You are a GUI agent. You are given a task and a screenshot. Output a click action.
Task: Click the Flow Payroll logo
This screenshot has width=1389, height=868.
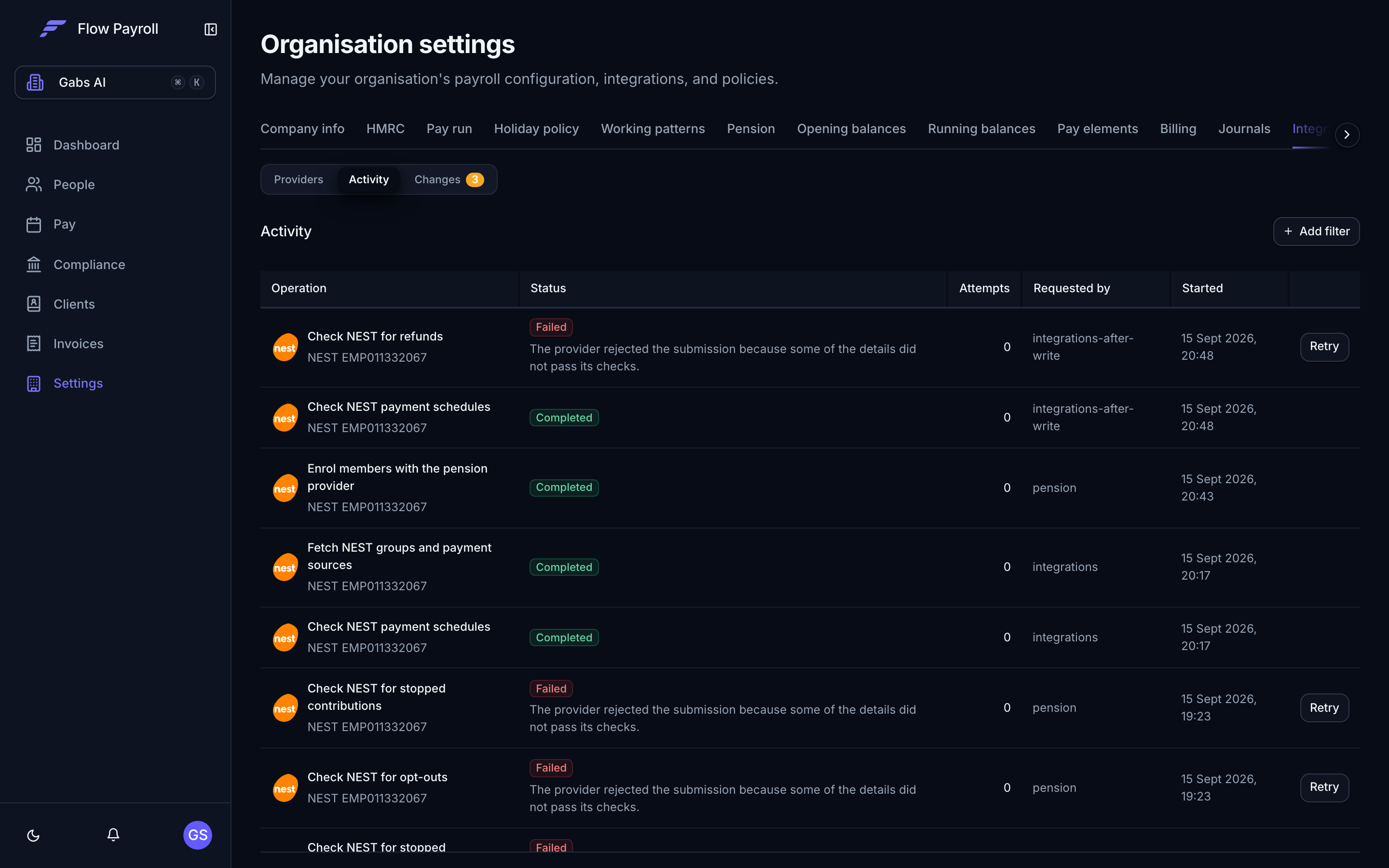click(x=53, y=29)
